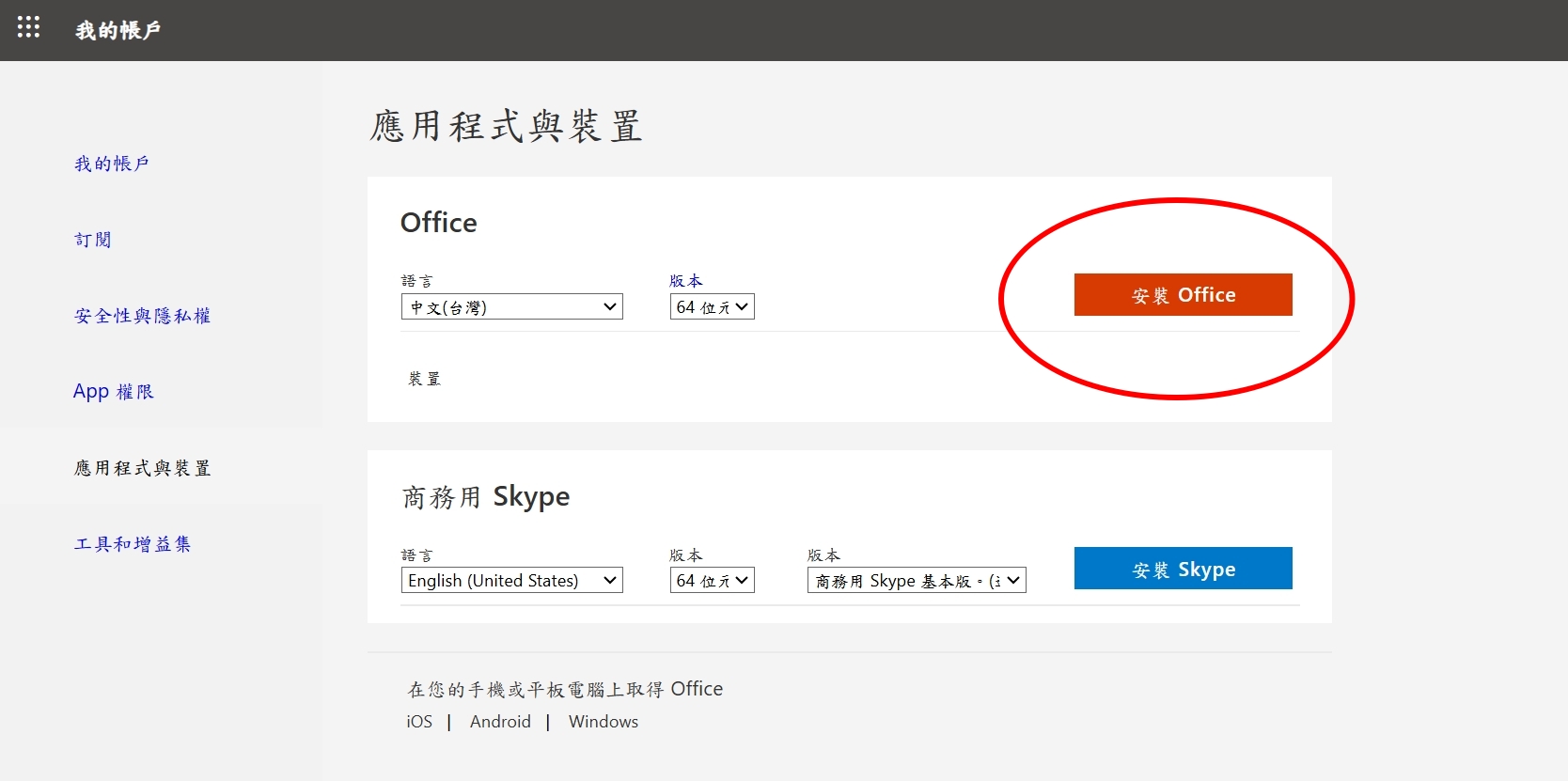Click the 安裝 Skype button
Viewport: 1568px width, 781px height.
(1184, 569)
